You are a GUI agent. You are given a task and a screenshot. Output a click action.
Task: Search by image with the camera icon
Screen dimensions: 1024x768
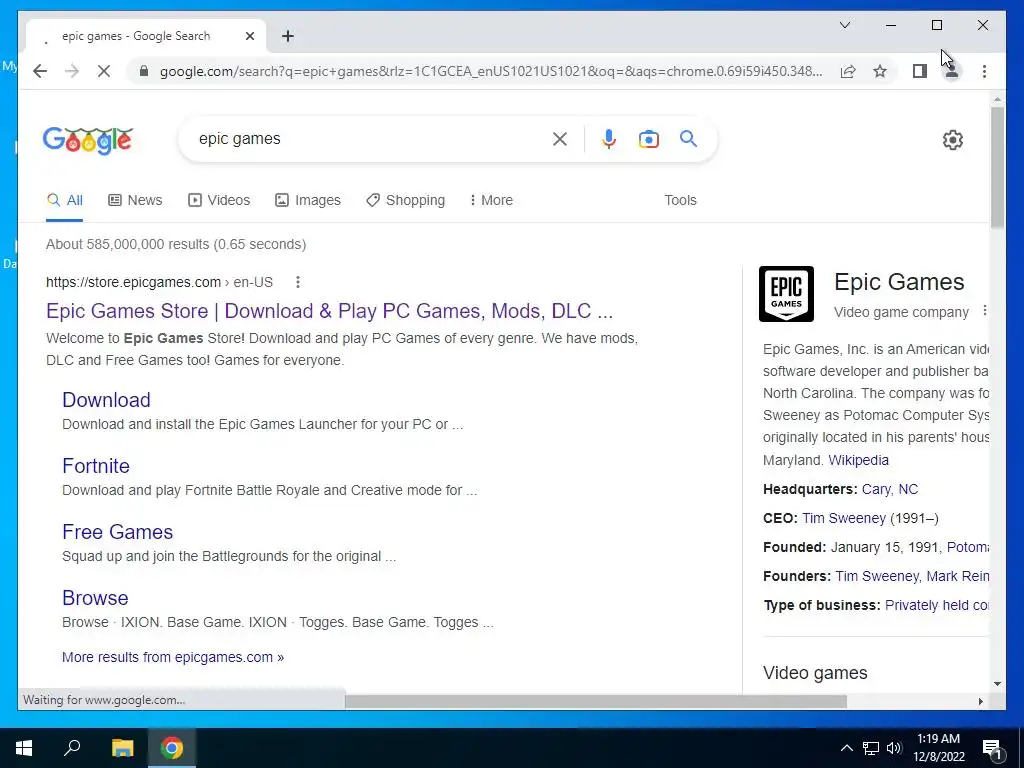pos(648,138)
